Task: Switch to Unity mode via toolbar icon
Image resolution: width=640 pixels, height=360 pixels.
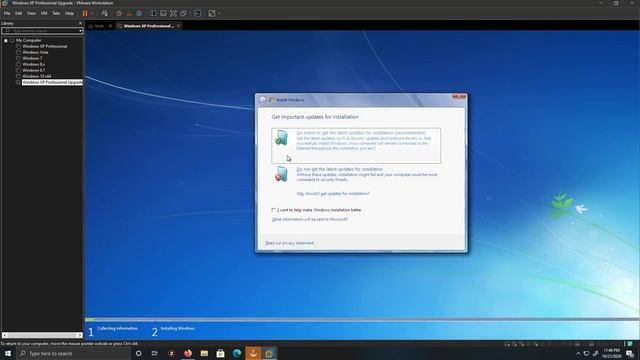Action: (x=184, y=13)
